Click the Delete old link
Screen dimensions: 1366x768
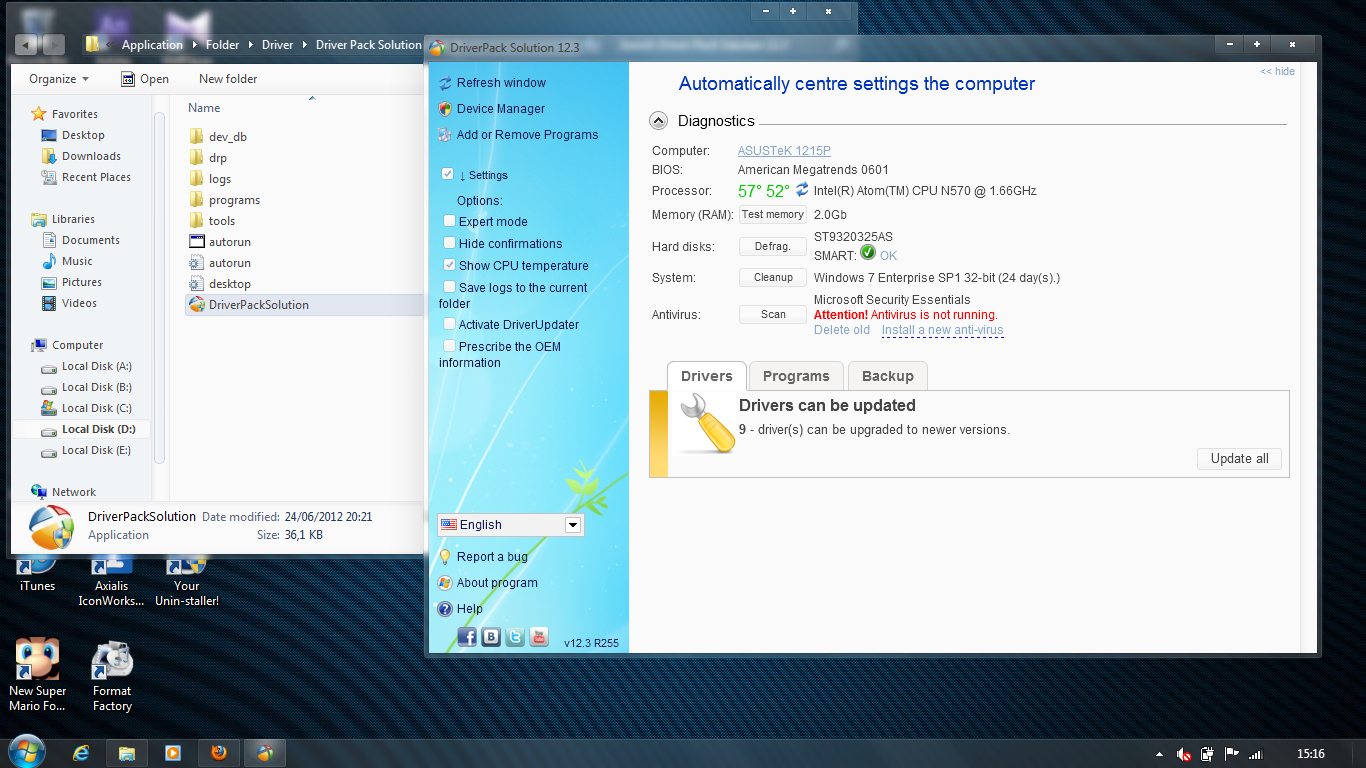(842, 330)
